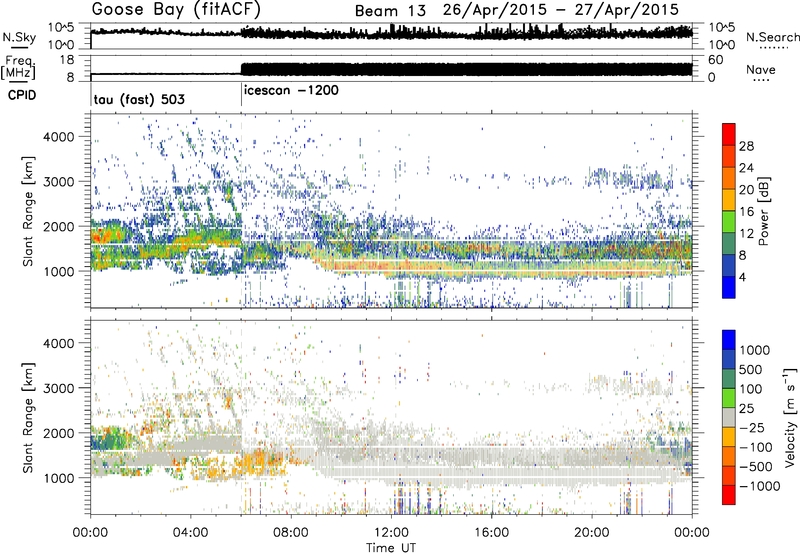Click the '26/Apr/2015 – 27/Apr/2015' date range
800x554 pixels.
pos(561,10)
